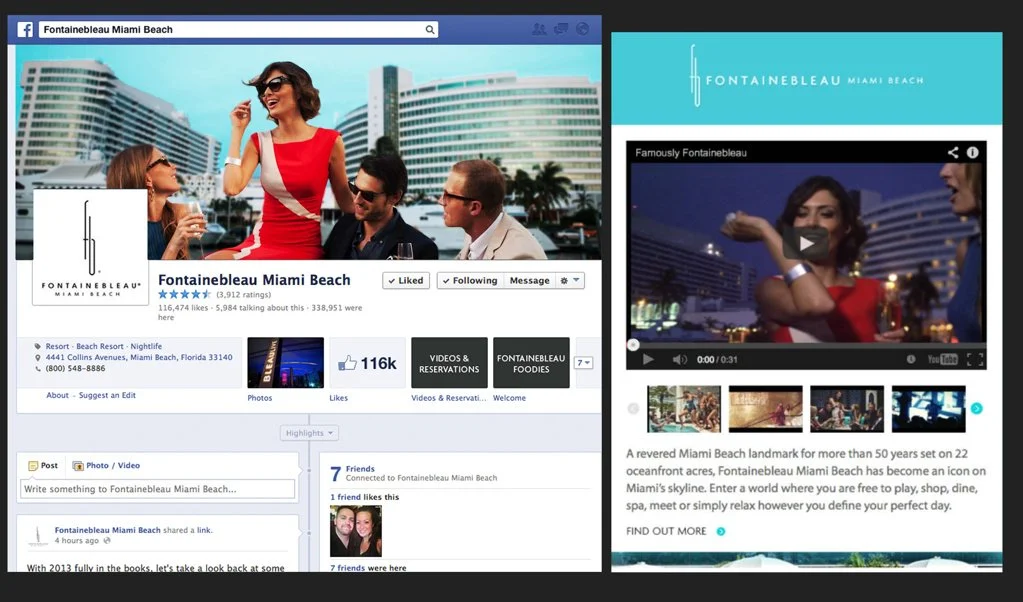Click FIND OUT MORE link
This screenshot has height=602, width=1023.
(666, 531)
